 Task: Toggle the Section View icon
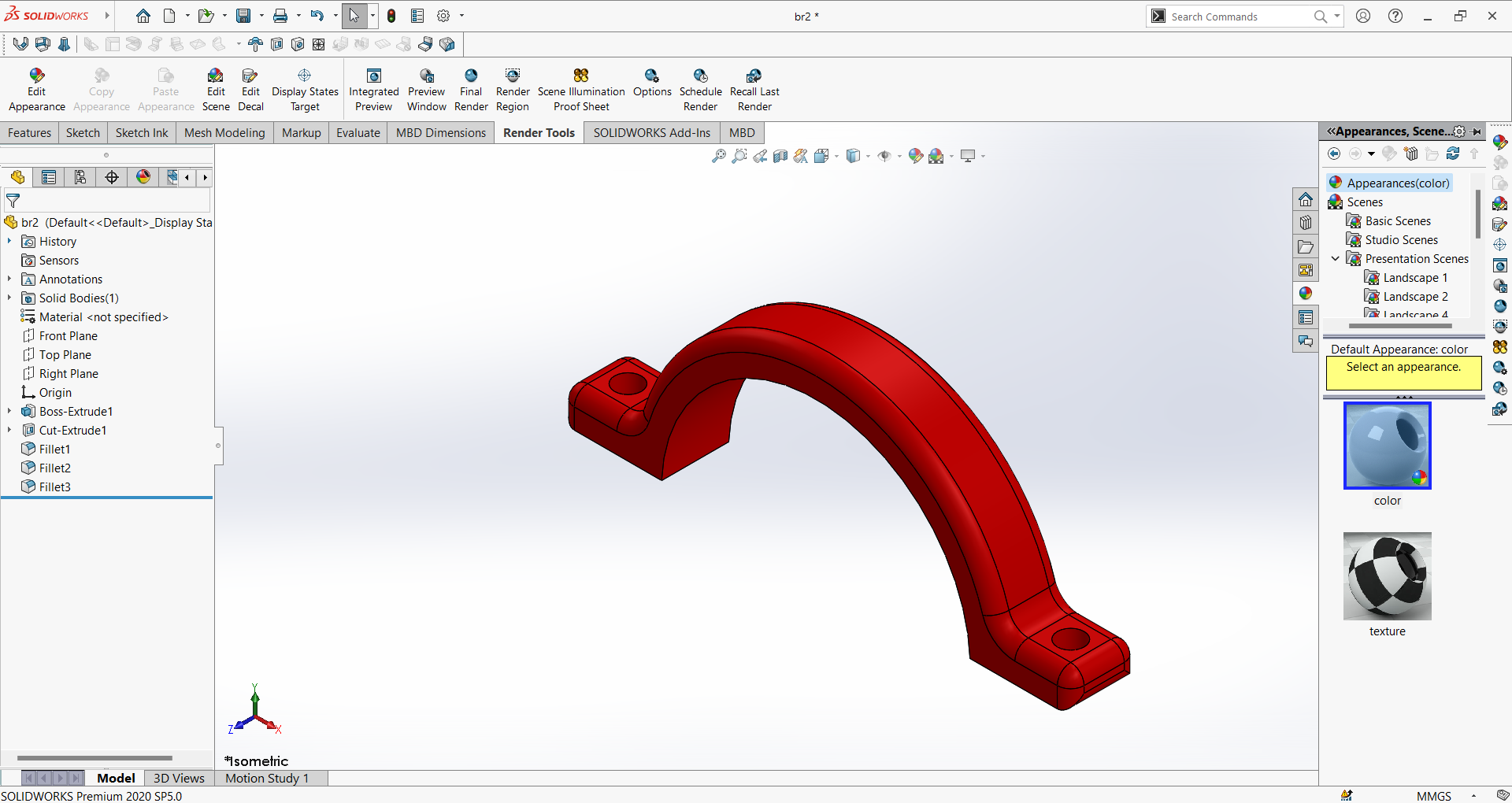(x=780, y=156)
